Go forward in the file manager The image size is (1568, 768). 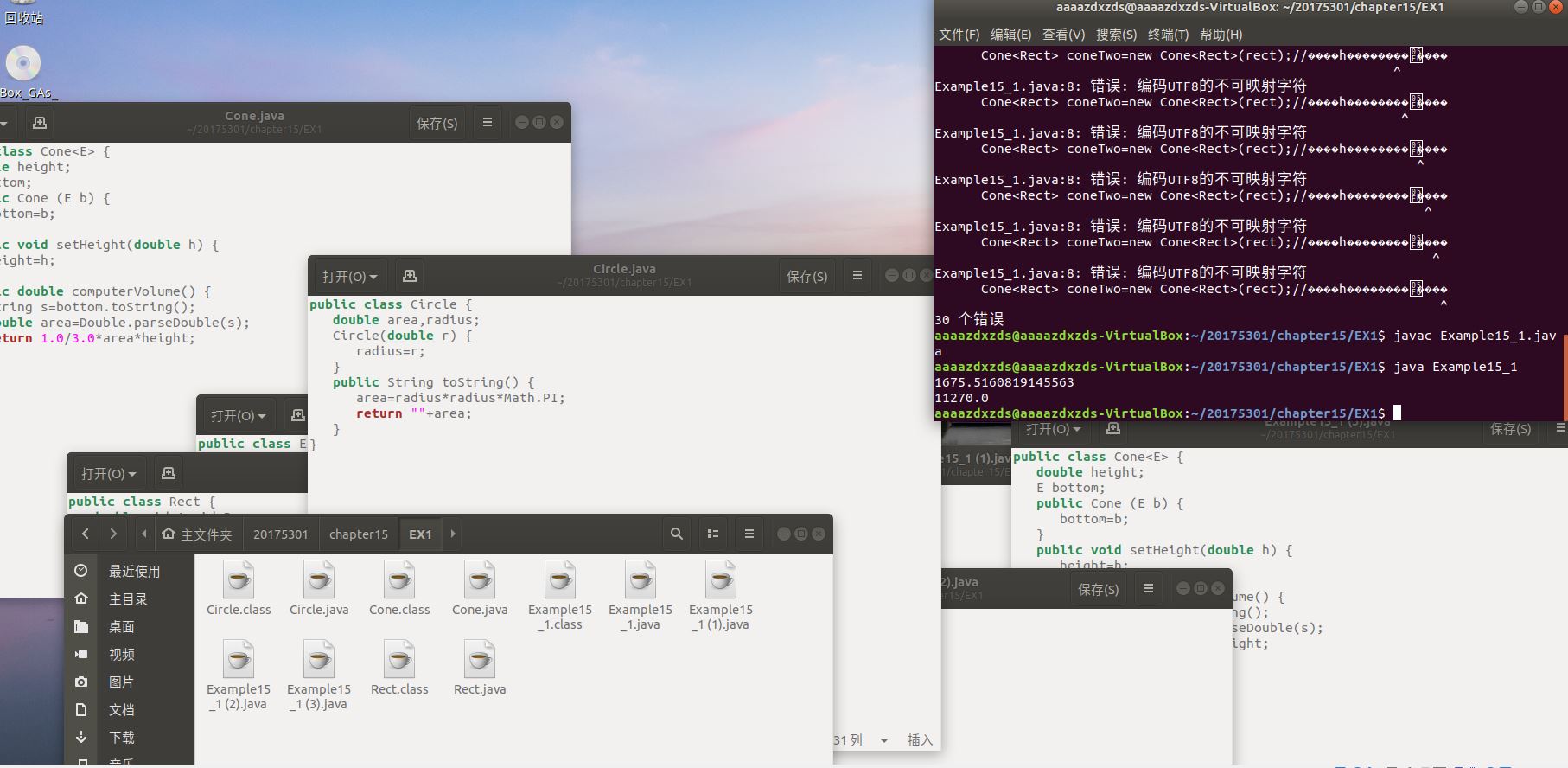pos(113,534)
